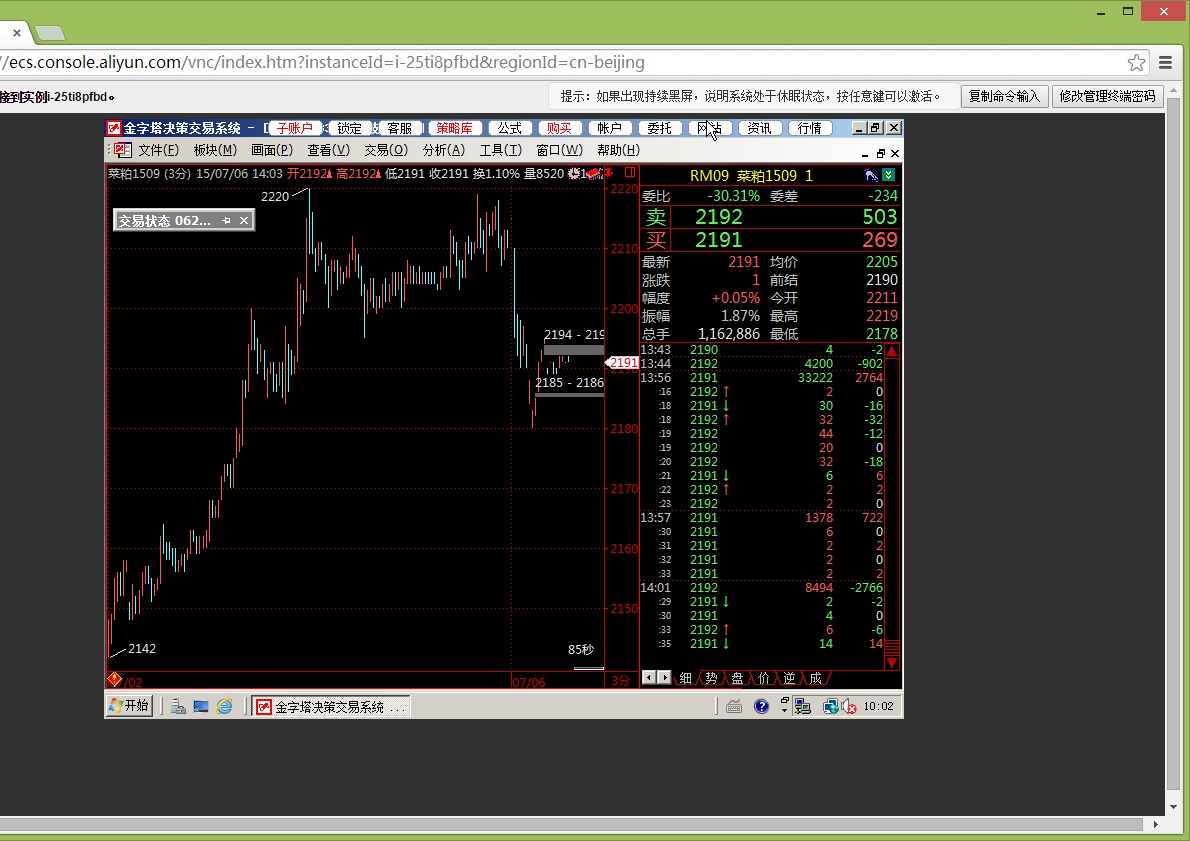The width and height of the screenshot is (1190, 841).
Task: Click the Internet Explorer icon in taskbar
Action: (x=225, y=706)
